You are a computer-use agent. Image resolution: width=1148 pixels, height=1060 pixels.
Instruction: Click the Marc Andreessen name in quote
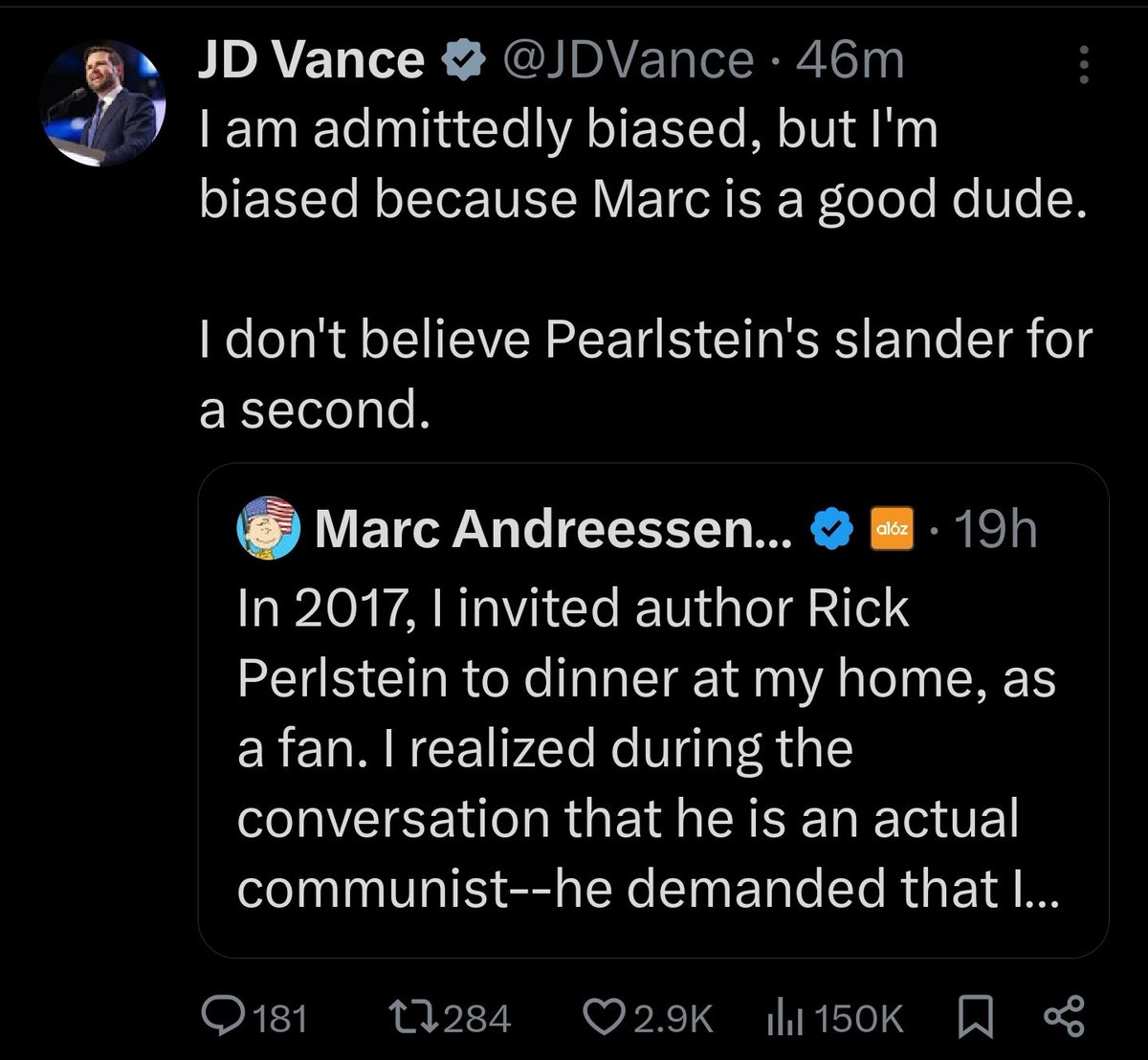point(553,528)
